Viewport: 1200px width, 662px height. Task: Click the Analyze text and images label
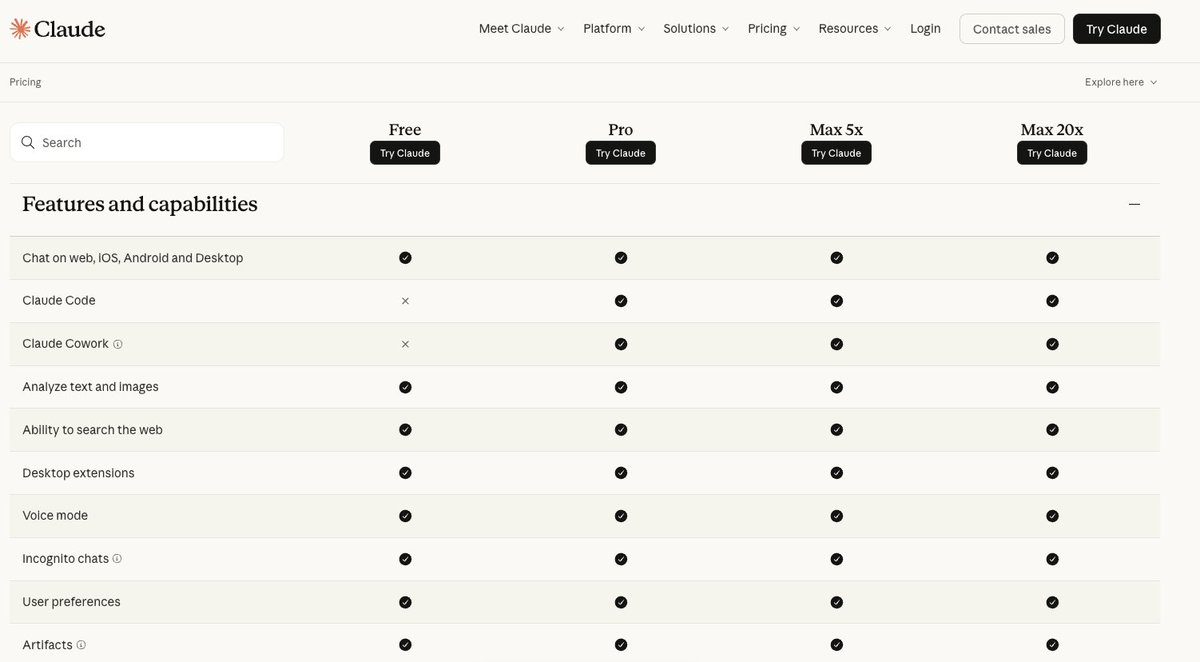(x=90, y=387)
